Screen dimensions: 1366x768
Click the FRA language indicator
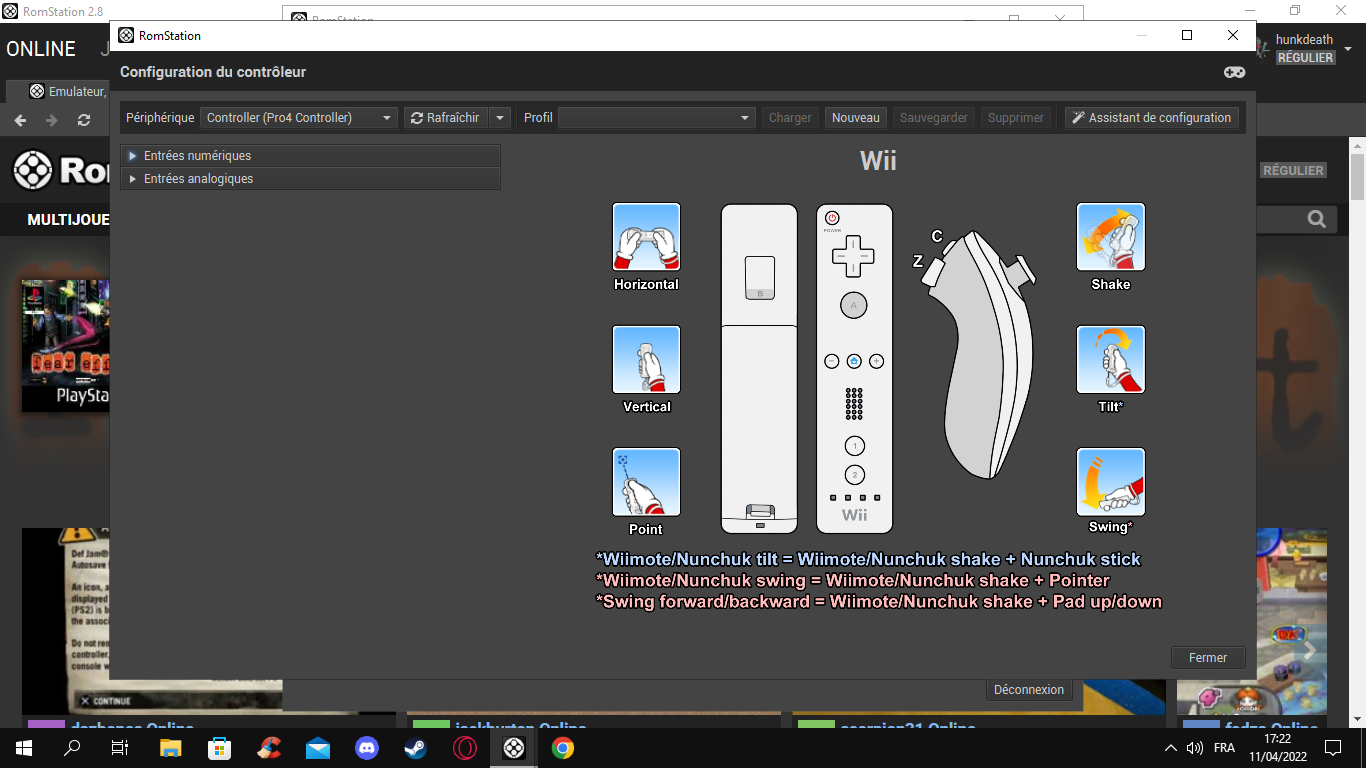(1224, 748)
